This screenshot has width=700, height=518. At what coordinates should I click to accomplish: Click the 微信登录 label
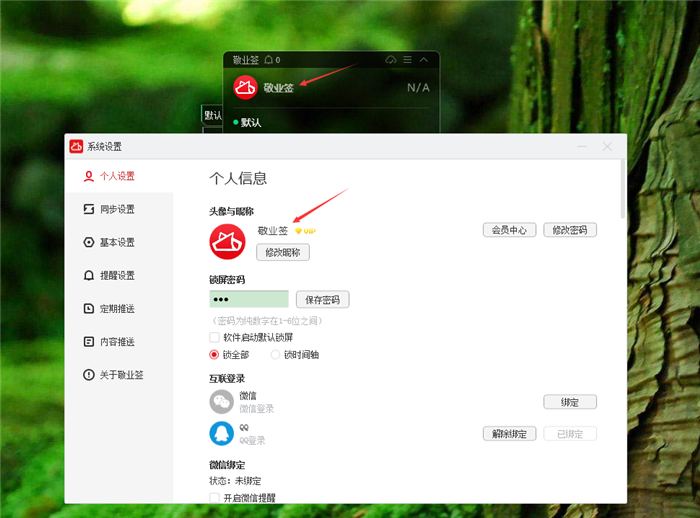point(256,409)
